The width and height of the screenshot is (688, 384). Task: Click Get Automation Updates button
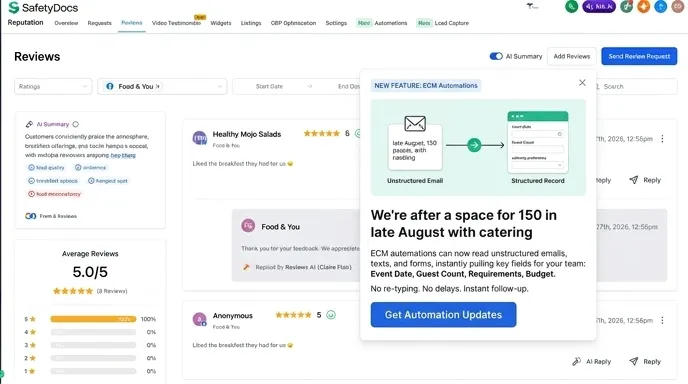coord(443,315)
